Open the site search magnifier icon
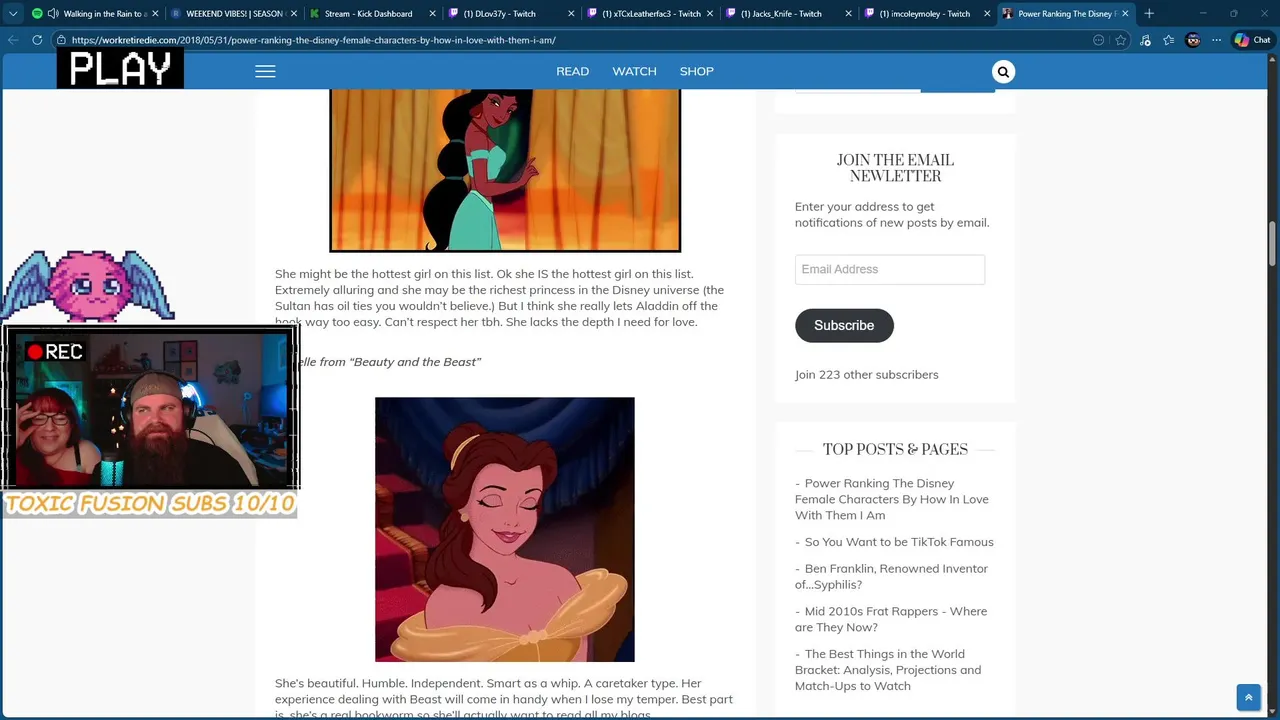This screenshot has height=720, width=1280. (1003, 71)
